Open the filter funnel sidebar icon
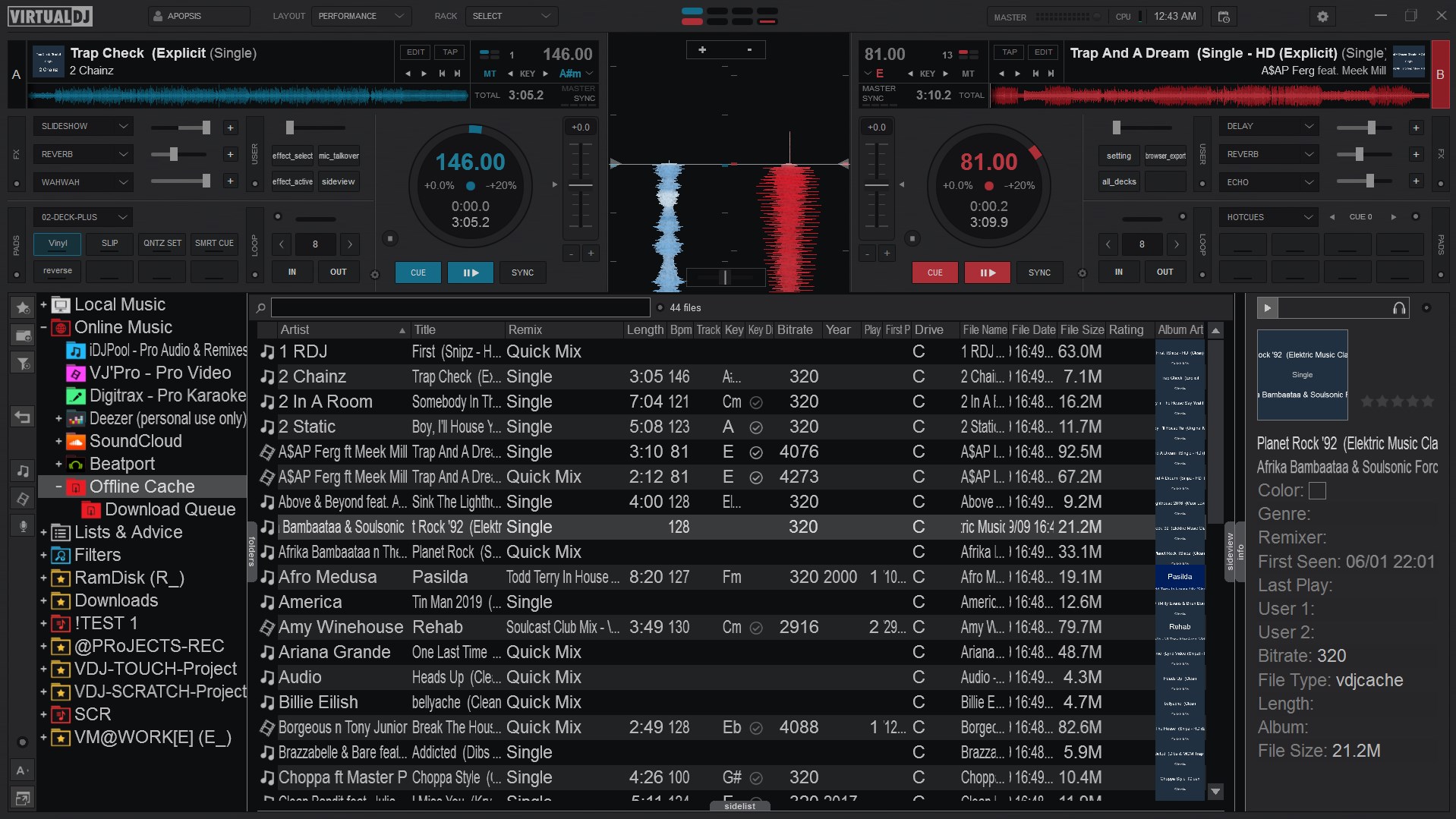 (x=23, y=364)
